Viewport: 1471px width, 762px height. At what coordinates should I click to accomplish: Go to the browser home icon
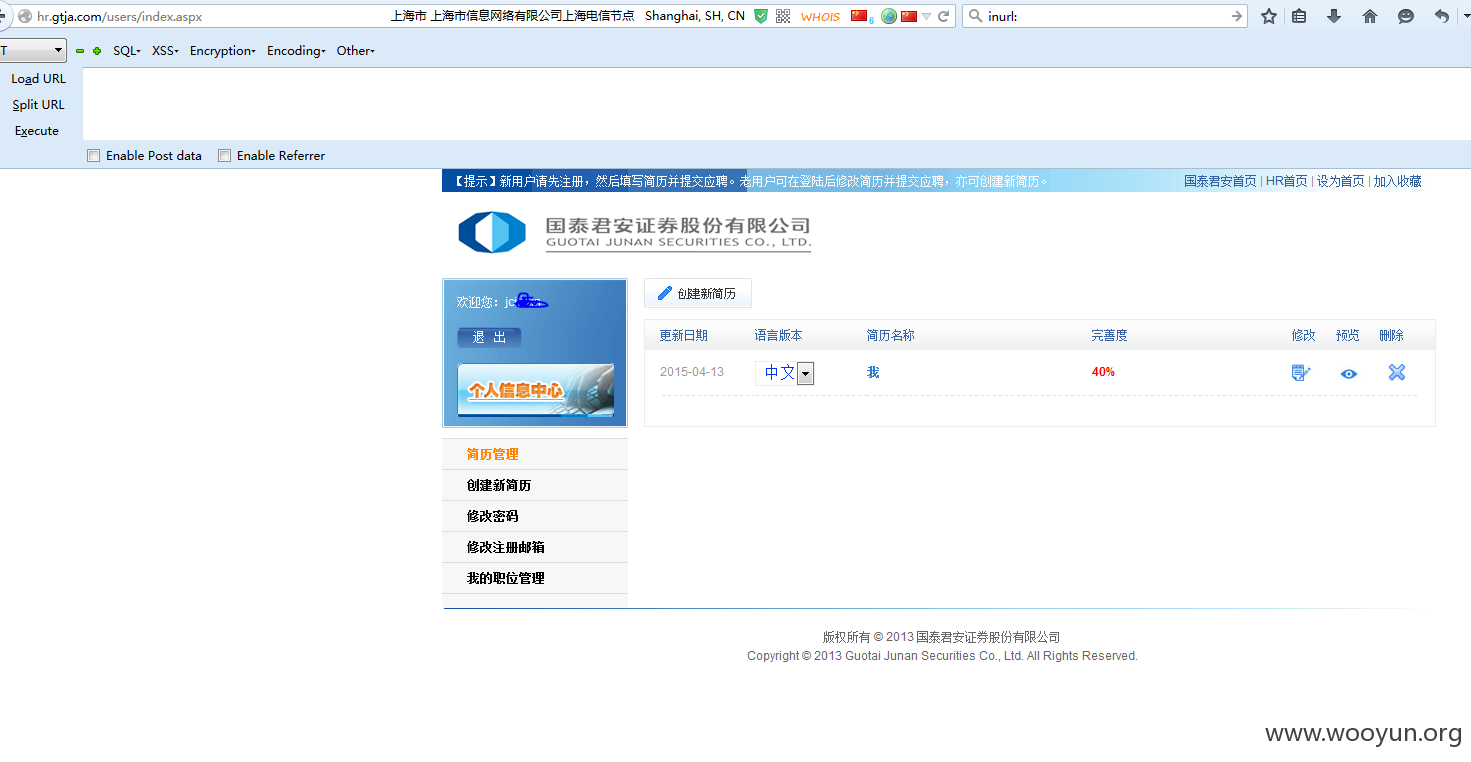pyautogui.click(x=1370, y=16)
